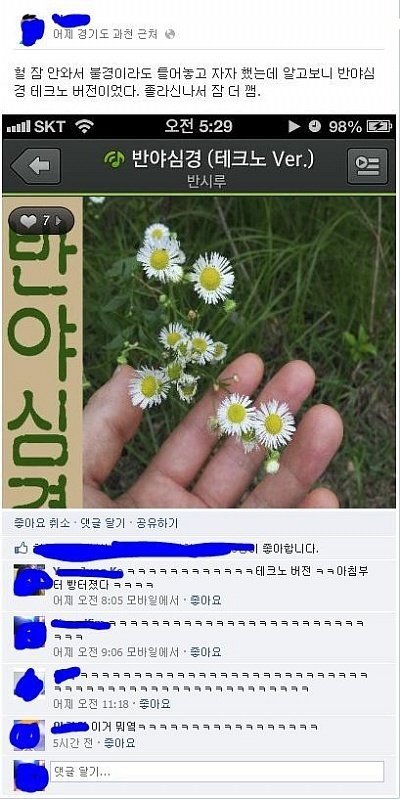Click the thumbs-up icon beside likes list
Viewport: 400px width, 799px height.
(21, 548)
